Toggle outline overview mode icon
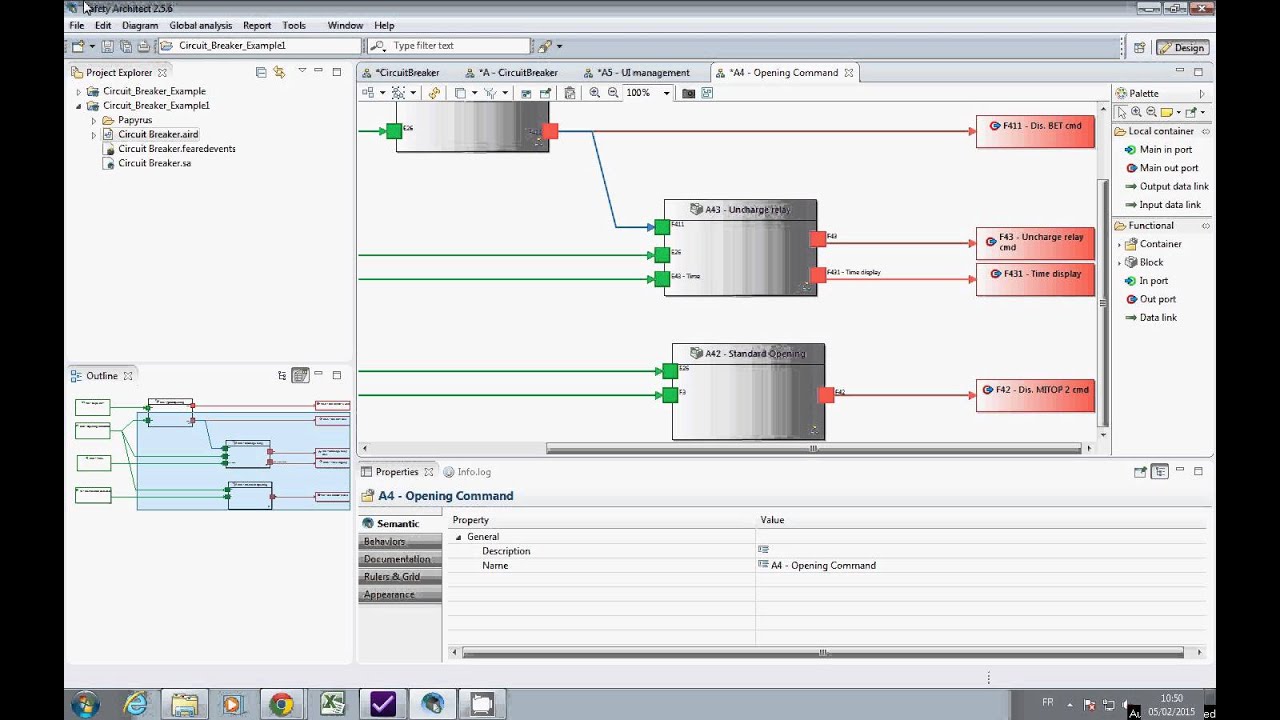The image size is (1280, 720). click(x=300, y=376)
